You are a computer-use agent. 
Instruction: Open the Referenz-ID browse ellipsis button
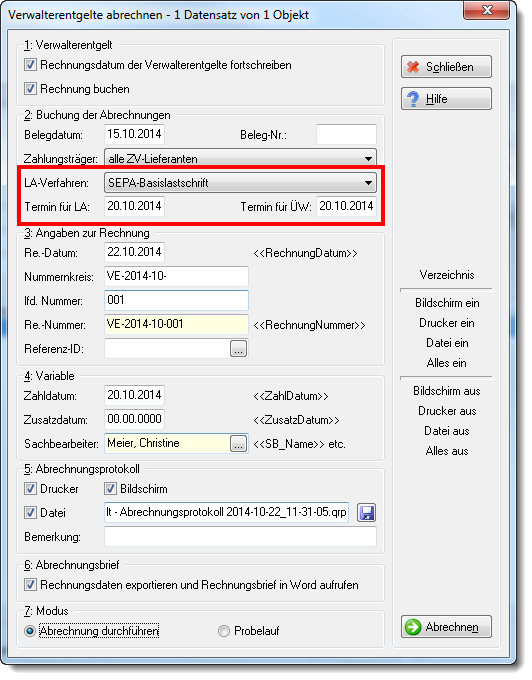pos(238,348)
